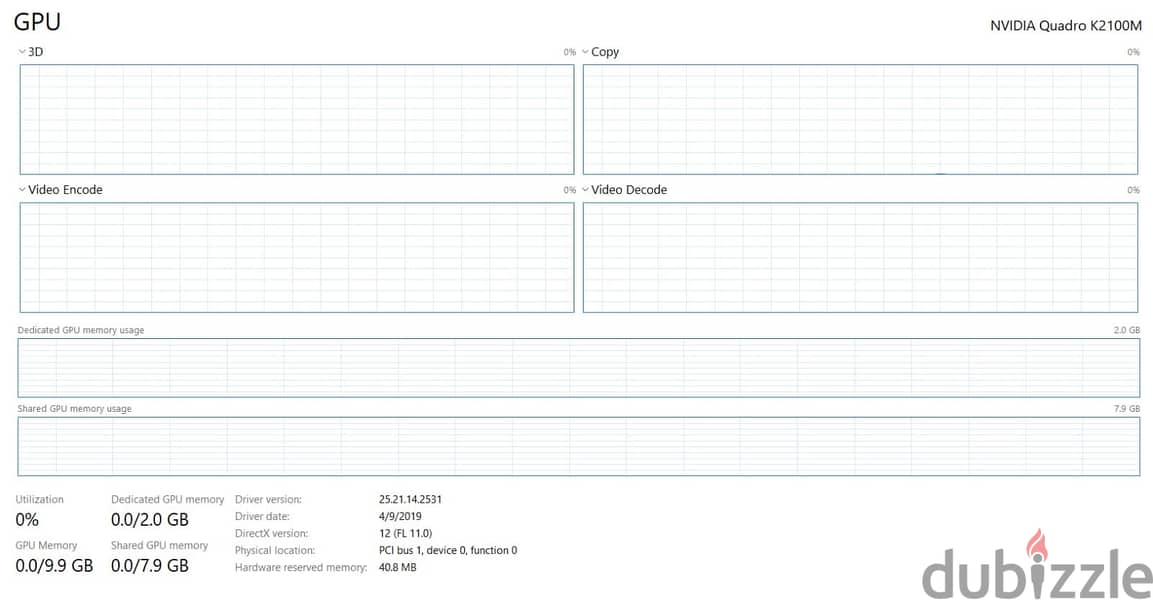
Task: Click the DirectX version 12 (FL 11.0) value
Action: [405, 533]
